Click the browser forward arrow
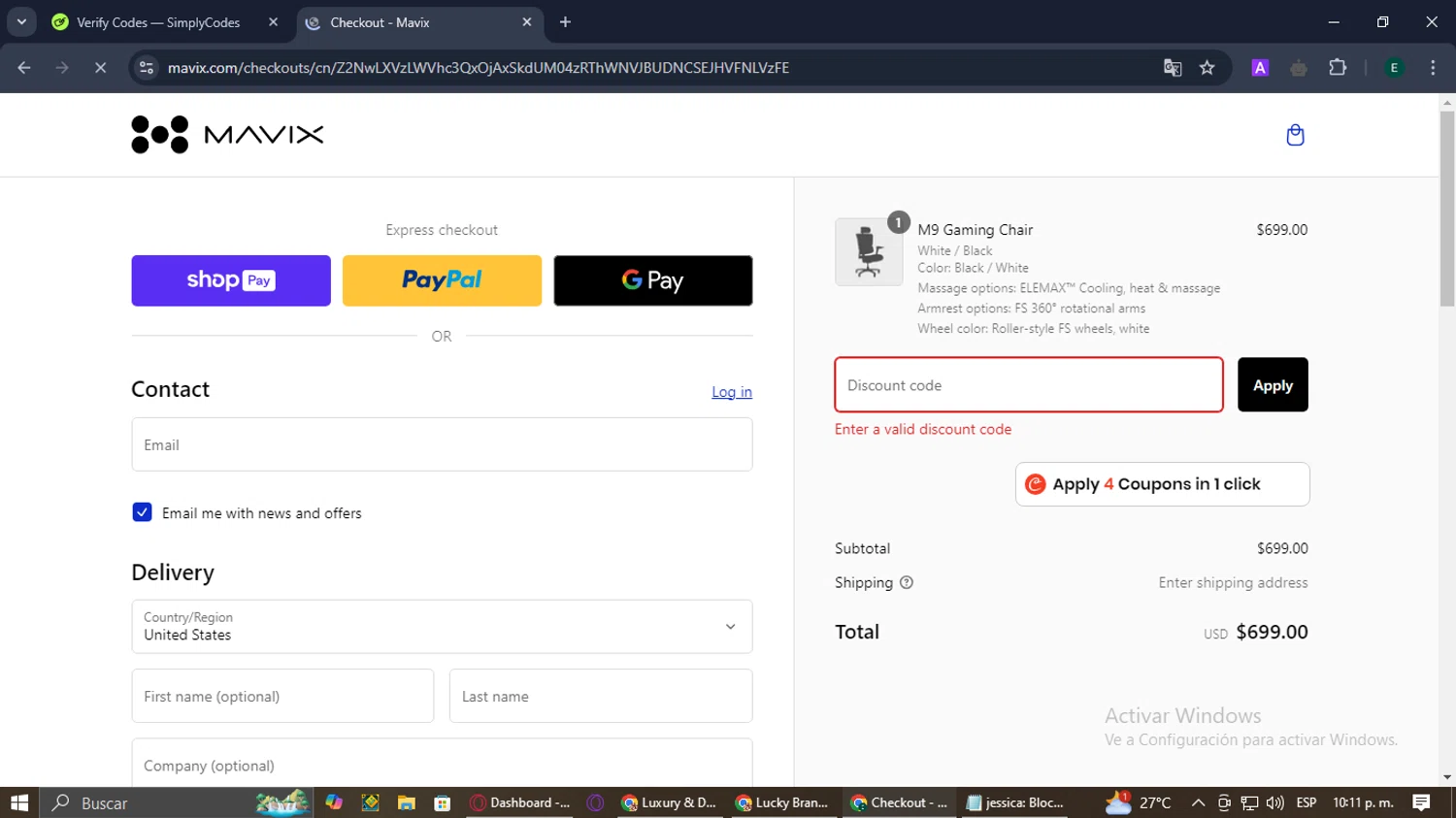This screenshot has height=818, width=1456. (x=62, y=68)
